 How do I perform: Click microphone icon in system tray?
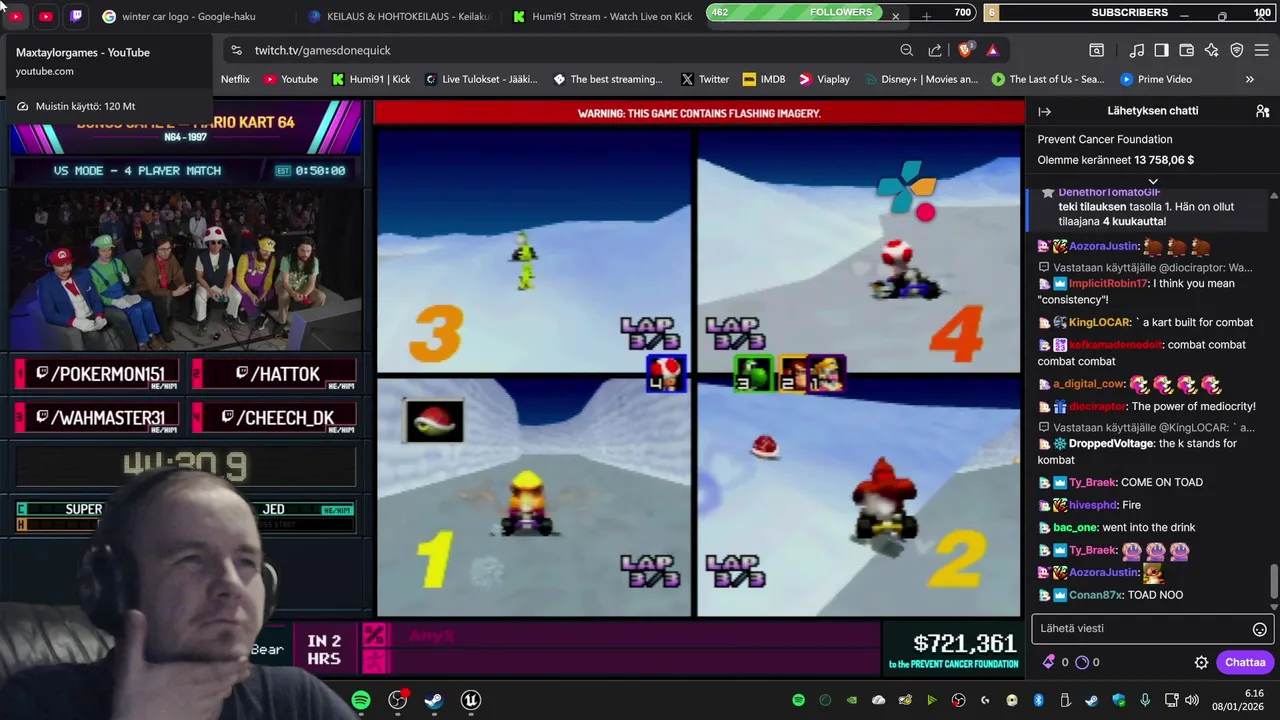pyautogui.click(x=1145, y=700)
